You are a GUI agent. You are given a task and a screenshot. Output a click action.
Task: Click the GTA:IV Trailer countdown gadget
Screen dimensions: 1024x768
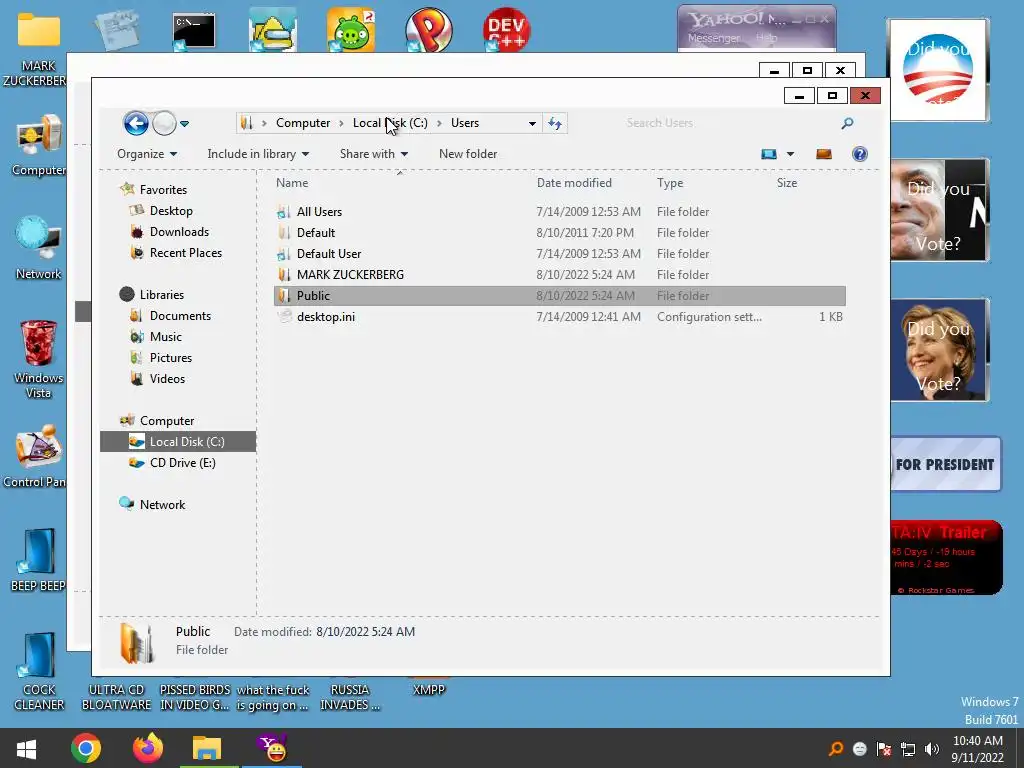pos(946,557)
